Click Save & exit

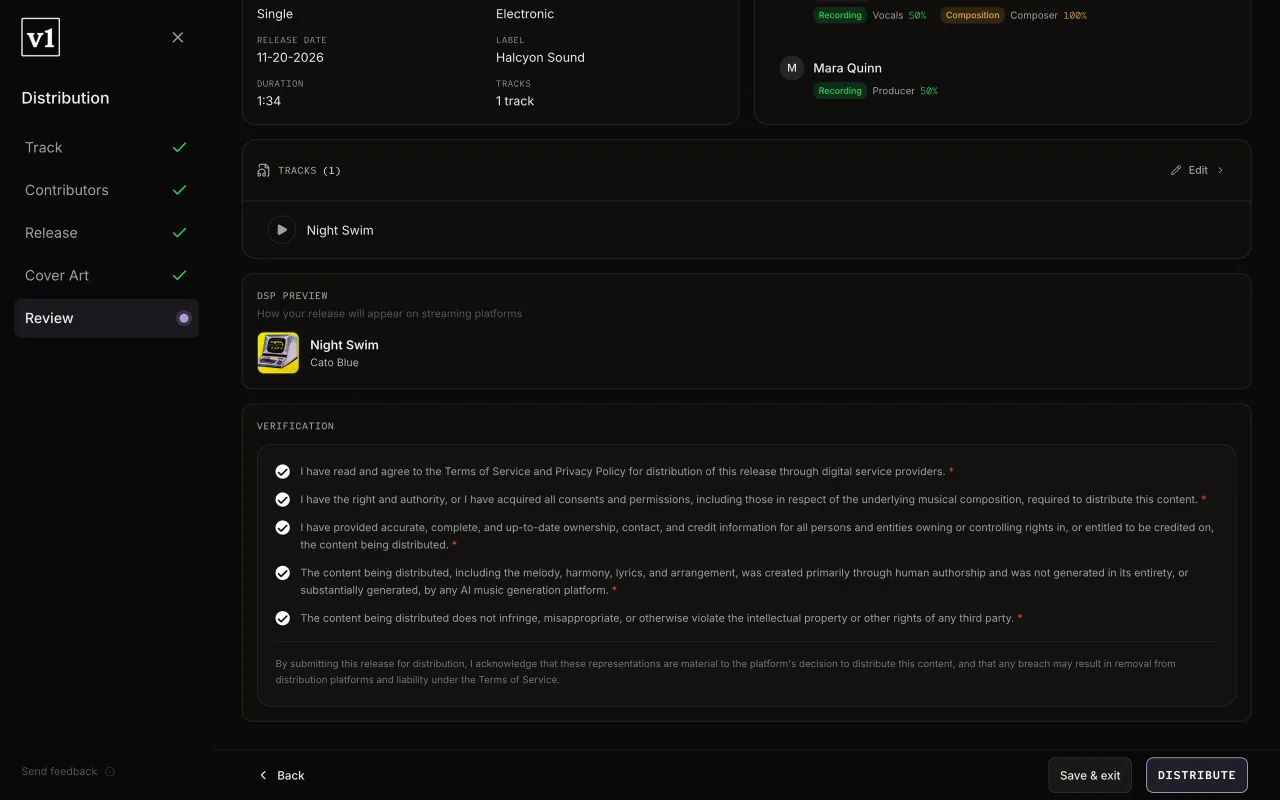pos(1090,775)
